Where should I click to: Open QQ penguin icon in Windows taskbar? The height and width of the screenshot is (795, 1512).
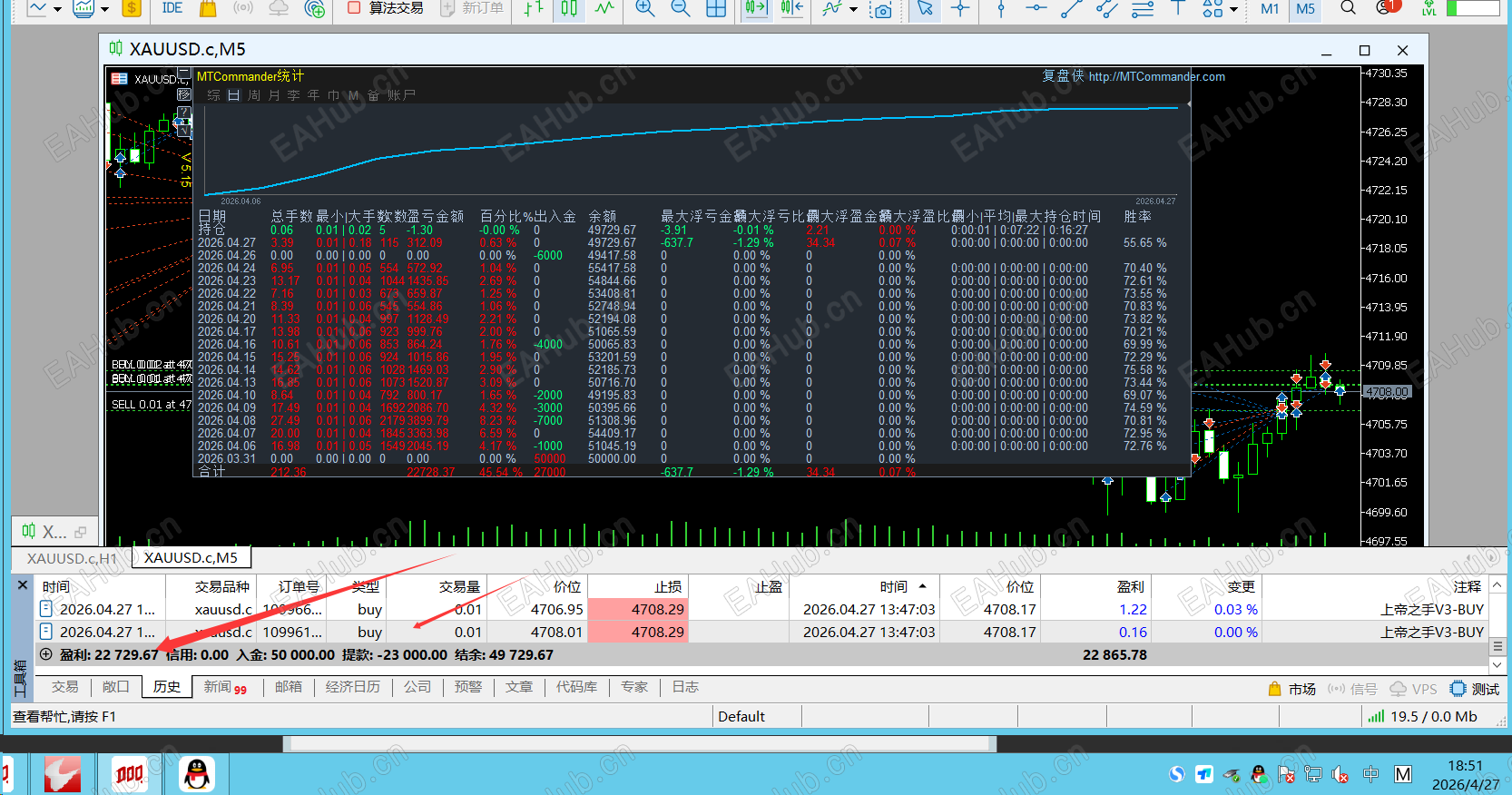[196, 774]
